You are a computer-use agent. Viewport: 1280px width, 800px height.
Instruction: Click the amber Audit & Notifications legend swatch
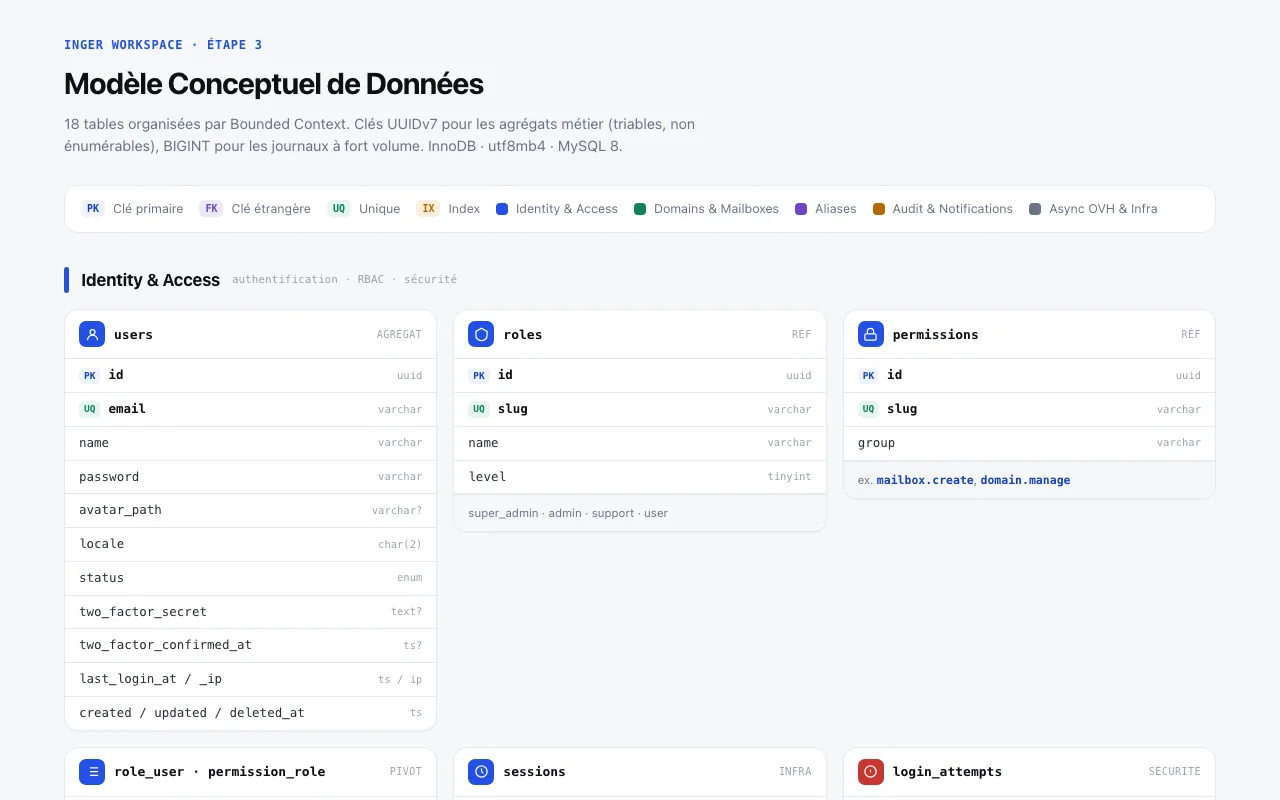pyautogui.click(x=879, y=209)
